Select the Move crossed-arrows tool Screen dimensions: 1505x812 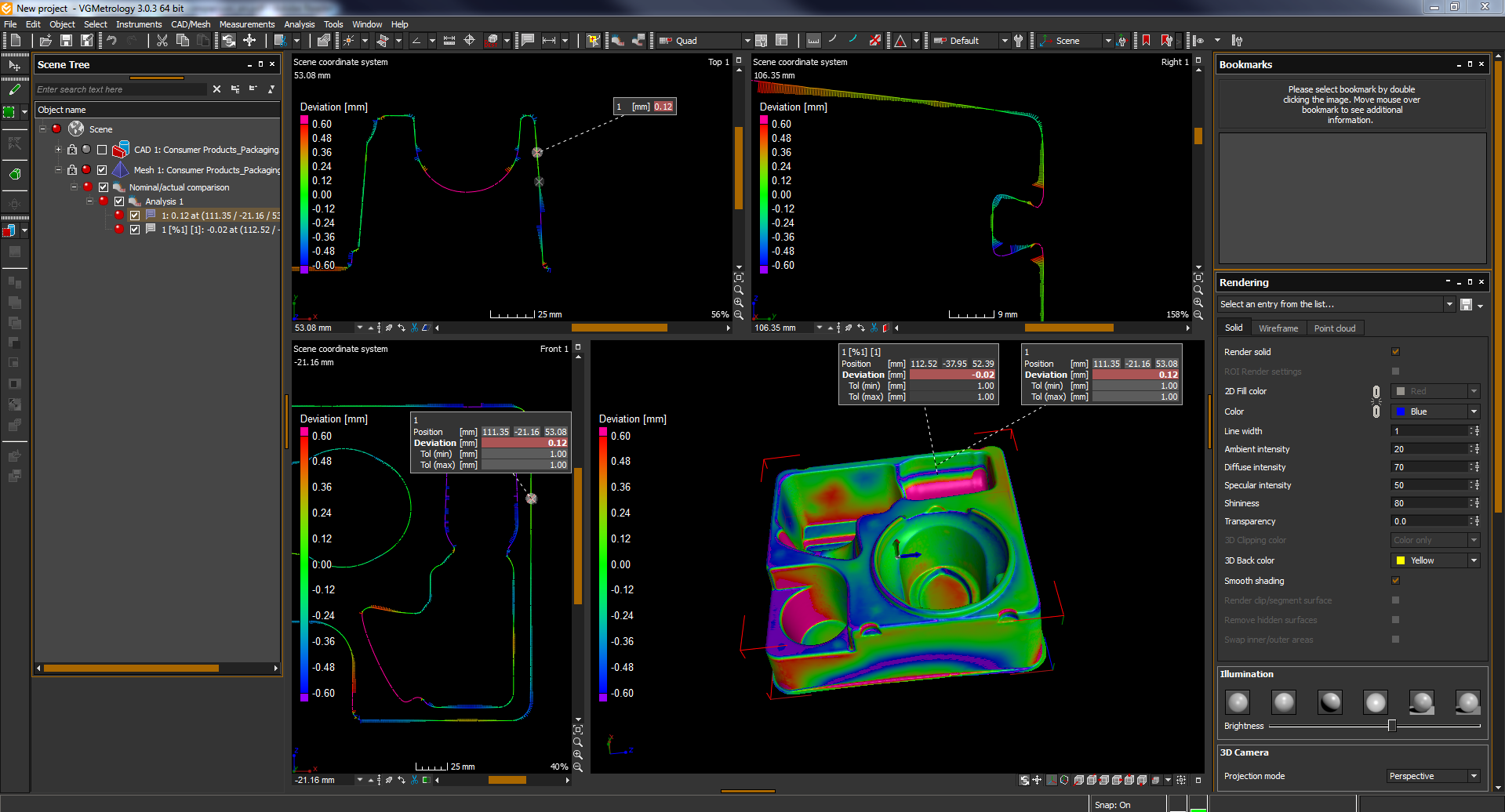[249, 41]
